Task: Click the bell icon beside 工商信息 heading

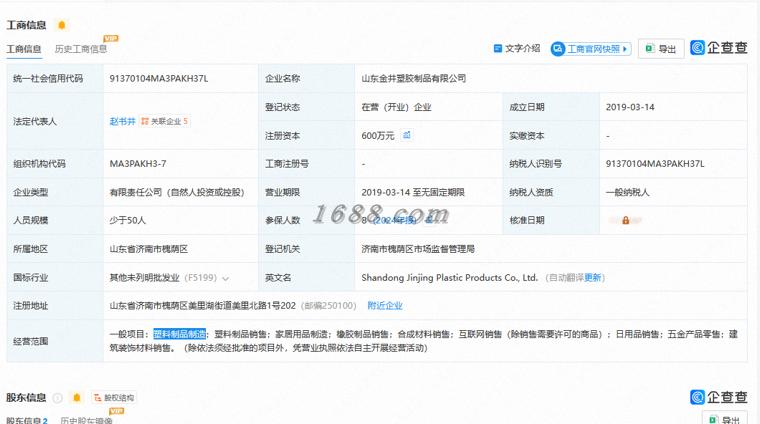Action: [62, 25]
